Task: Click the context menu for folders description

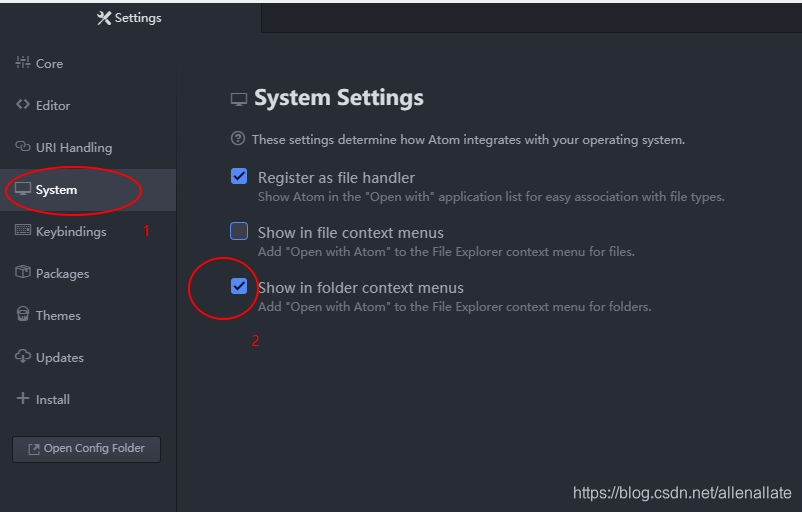Action: pos(454,307)
